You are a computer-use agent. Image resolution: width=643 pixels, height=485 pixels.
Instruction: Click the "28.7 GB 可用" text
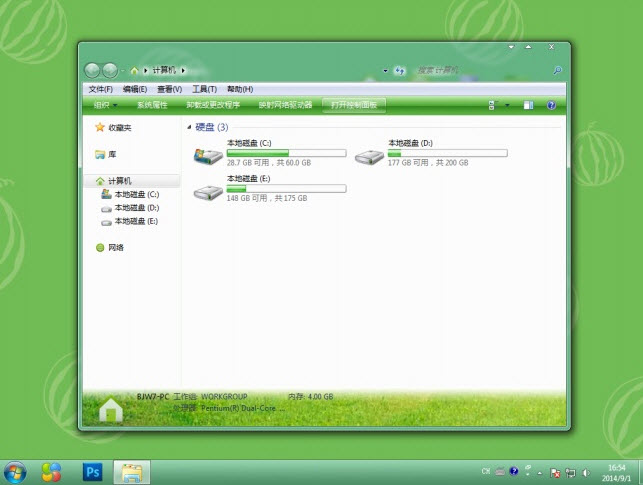point(248,163)
